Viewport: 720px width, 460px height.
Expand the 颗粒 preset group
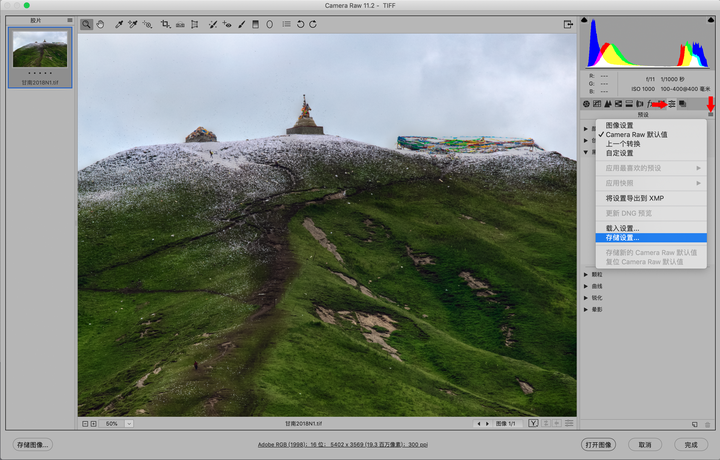[586, 275]
